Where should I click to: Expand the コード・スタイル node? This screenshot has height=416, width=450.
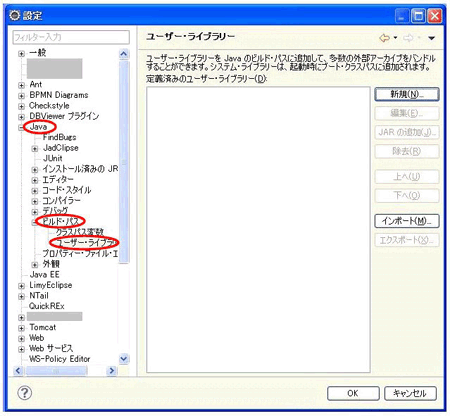35,191
